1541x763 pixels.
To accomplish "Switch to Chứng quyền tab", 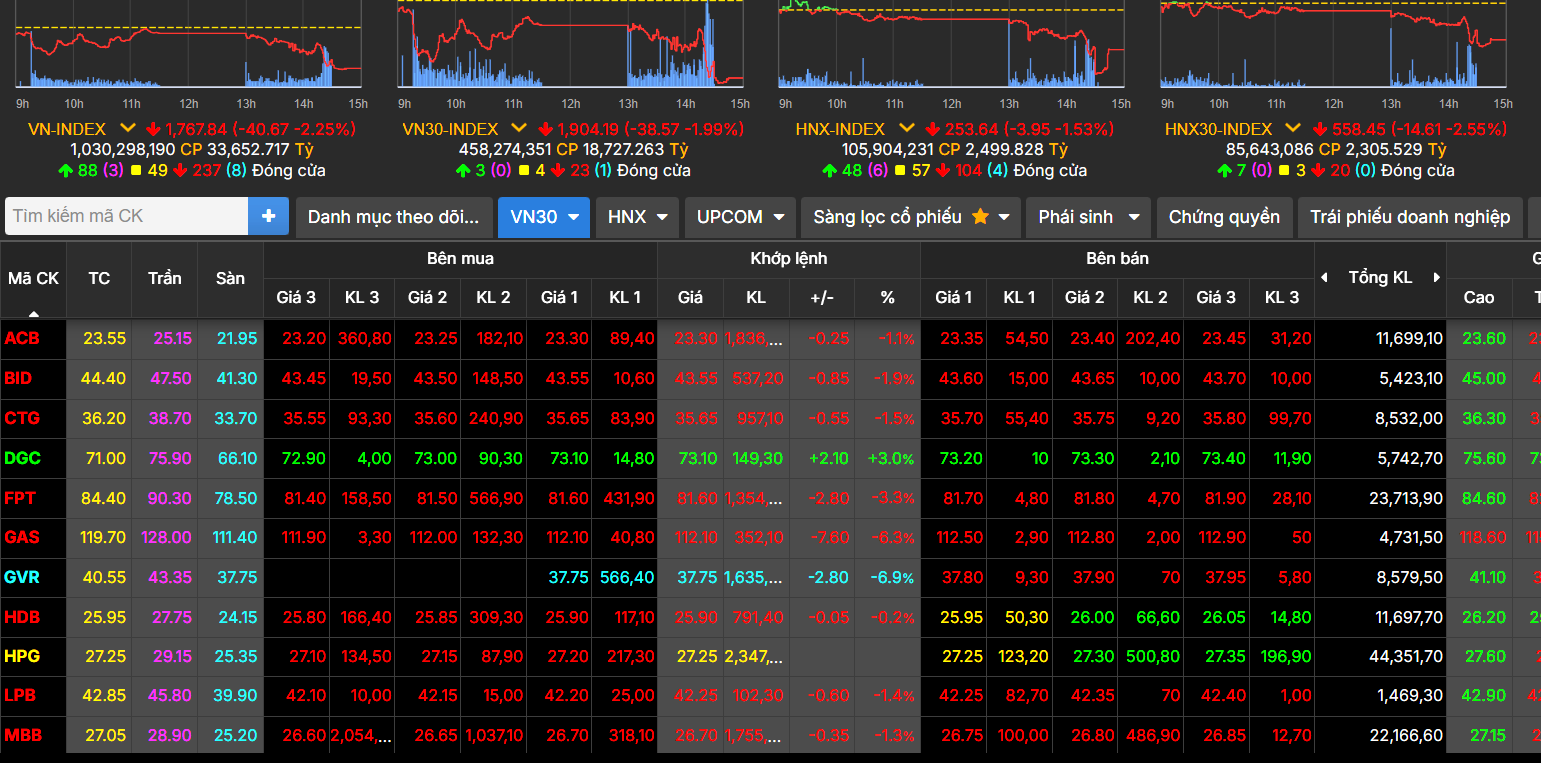I will click(1223, 217).
